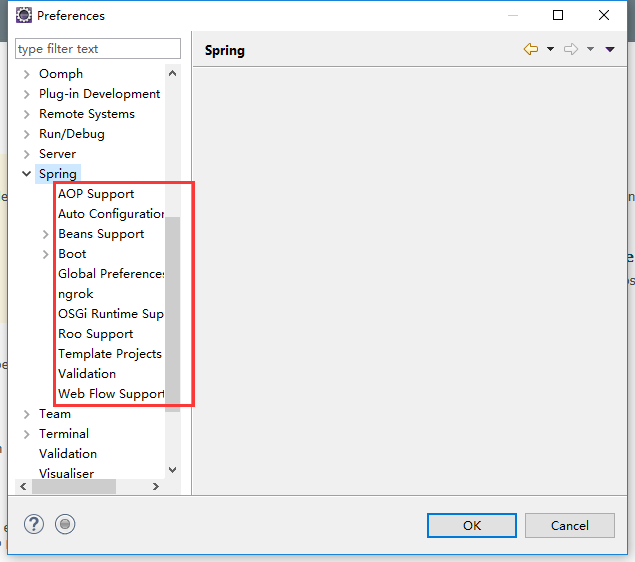Viewport: 635px width, 562px height.
Task: Expand the Team node
Action: tap(27, 414)
